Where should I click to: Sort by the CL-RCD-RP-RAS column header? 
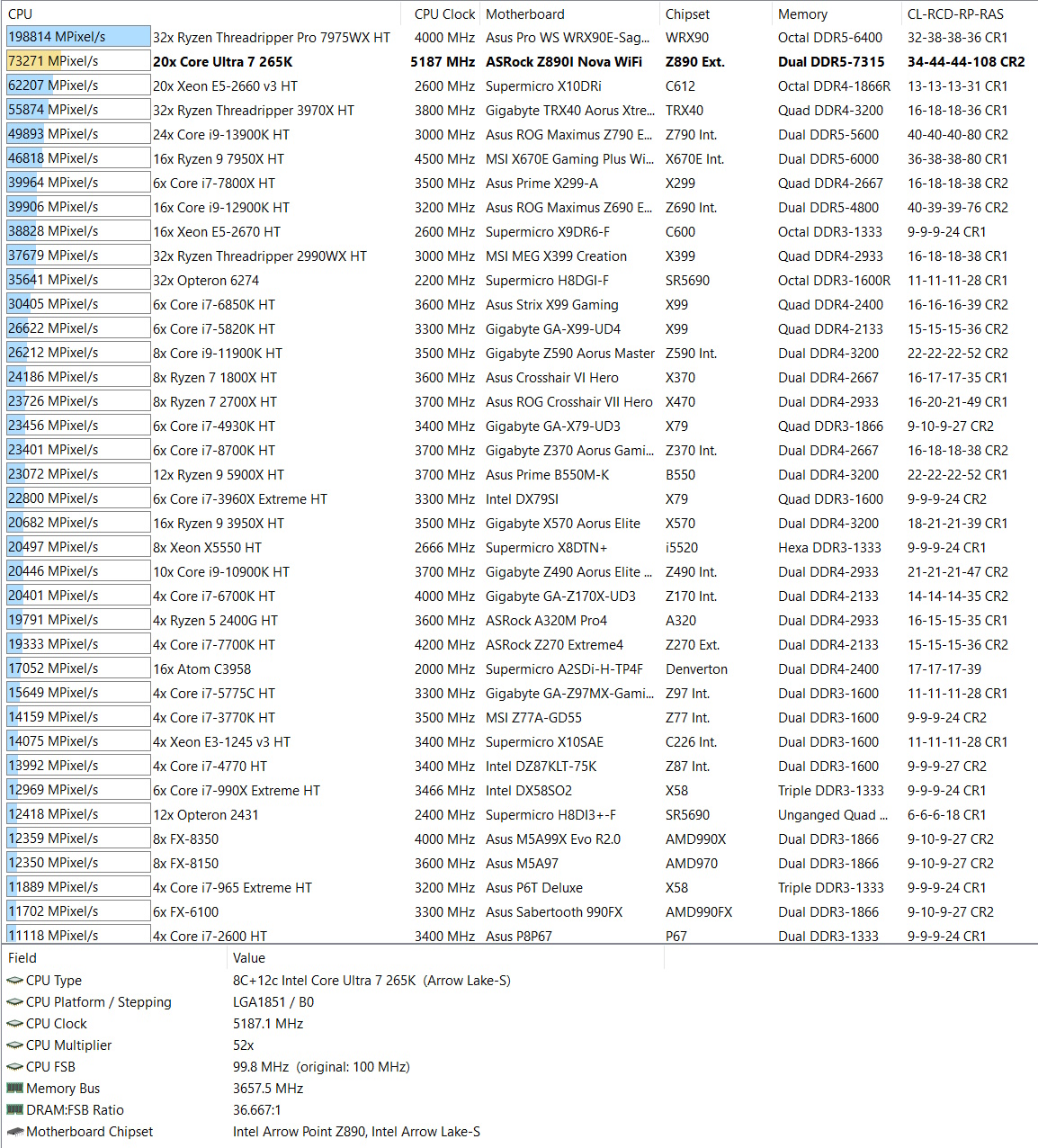[970, 14]
